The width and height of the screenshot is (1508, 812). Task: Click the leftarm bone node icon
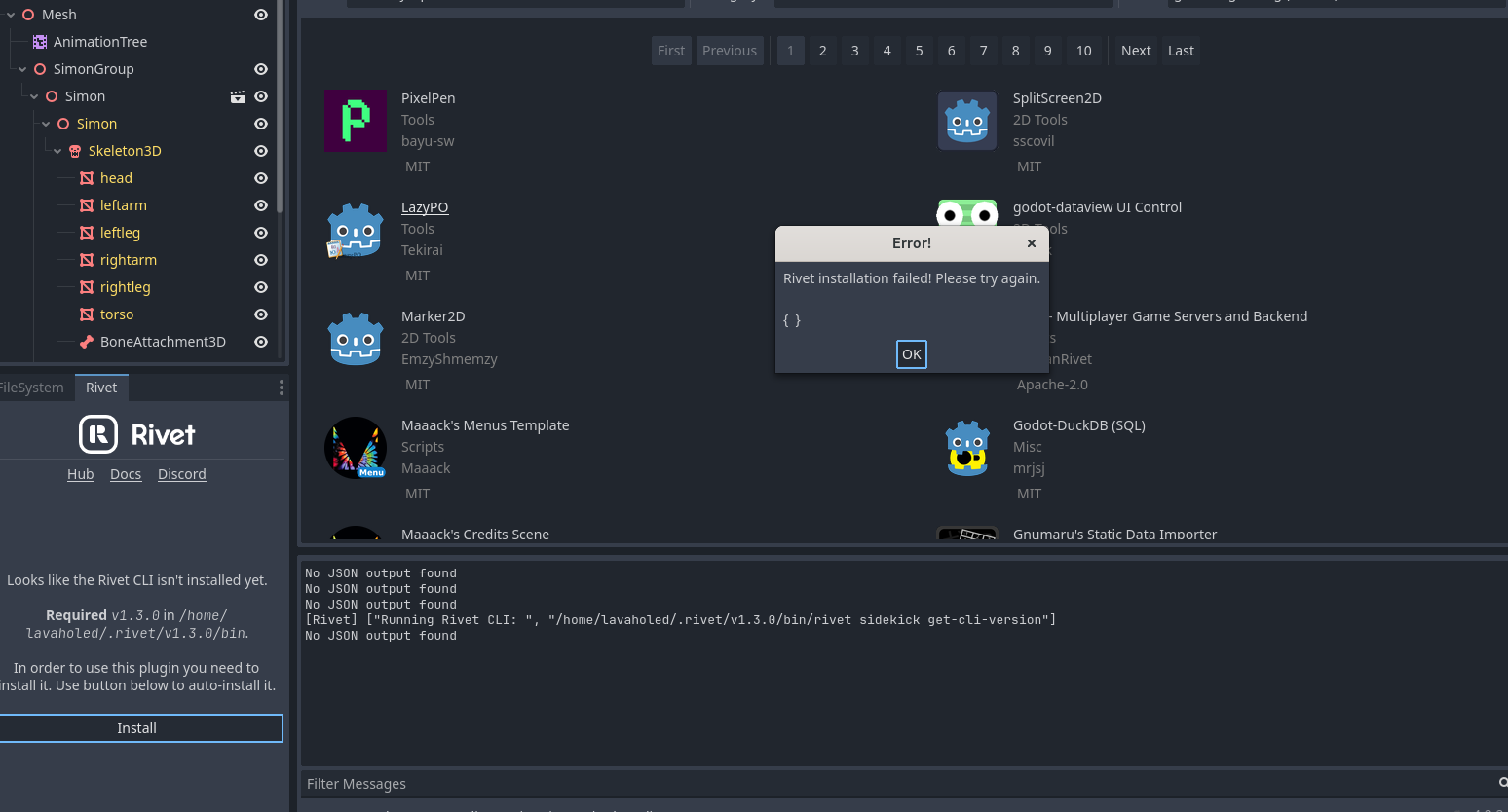[87, 205]
